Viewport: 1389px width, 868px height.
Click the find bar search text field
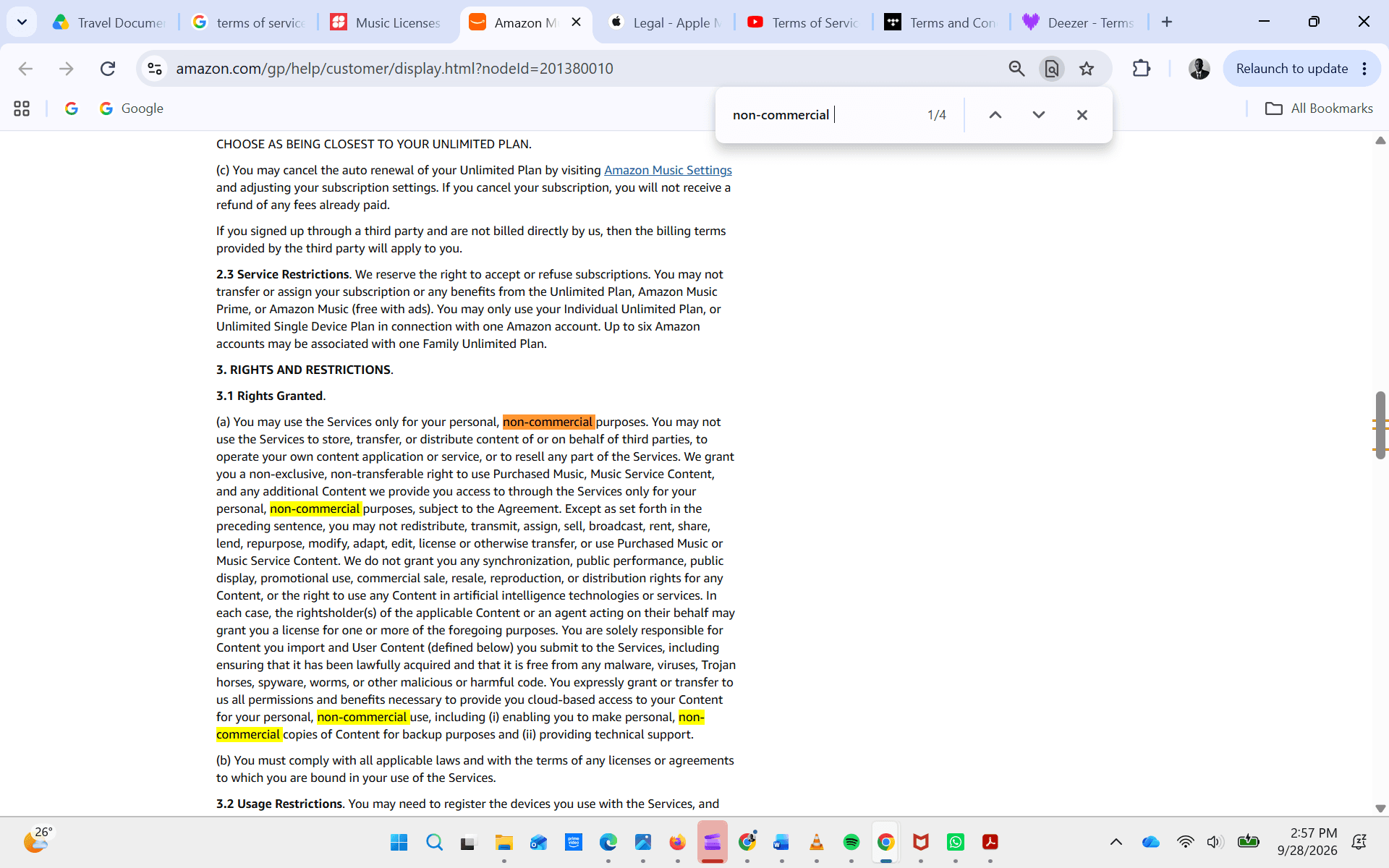821,115
